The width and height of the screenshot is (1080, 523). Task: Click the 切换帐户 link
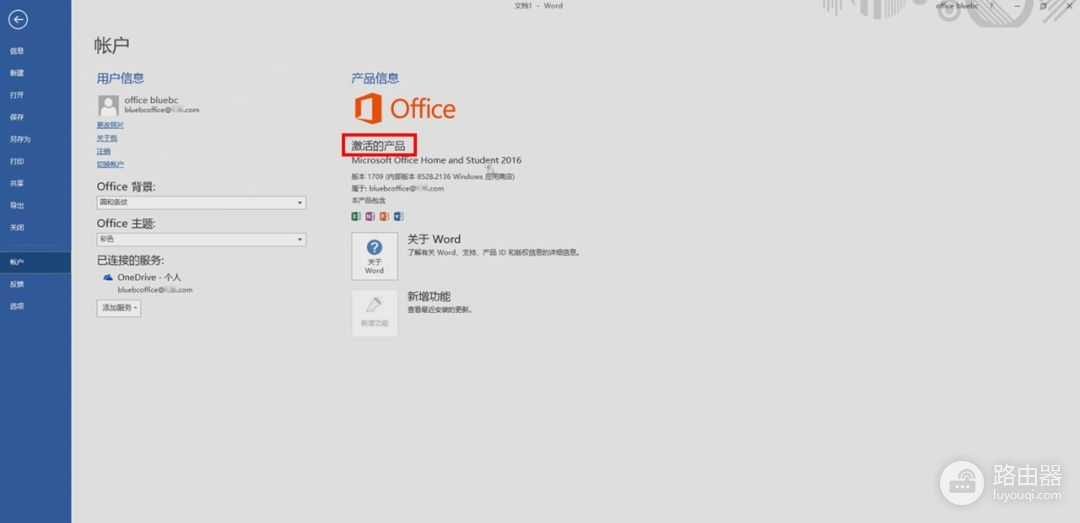click(110, 165)
